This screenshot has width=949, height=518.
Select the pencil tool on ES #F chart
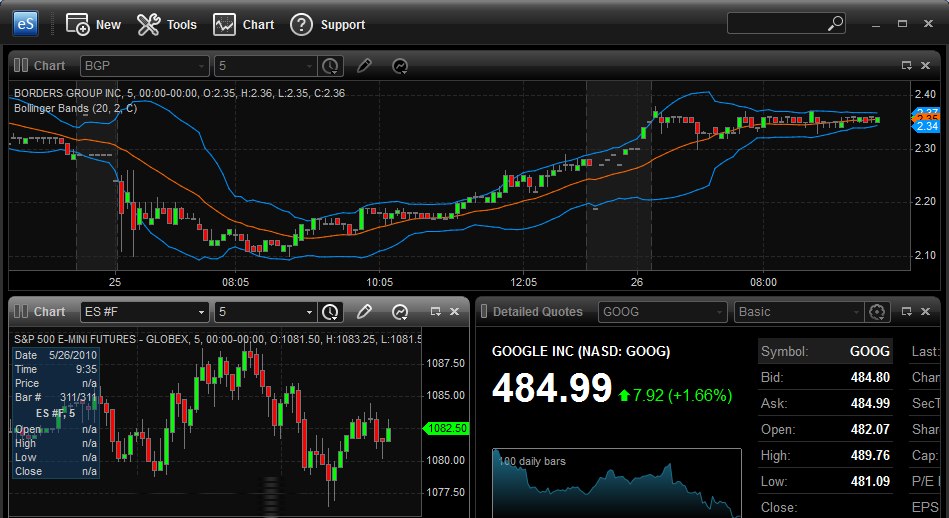pyautogui.click(x=365, y=312)
